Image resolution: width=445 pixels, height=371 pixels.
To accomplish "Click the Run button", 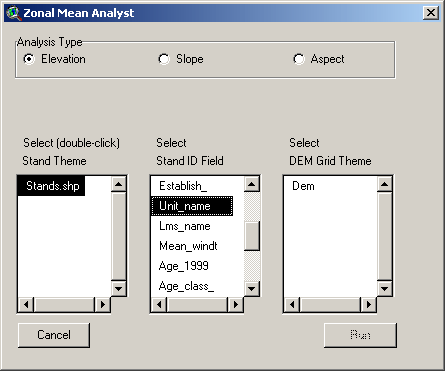I will point(360,335).
